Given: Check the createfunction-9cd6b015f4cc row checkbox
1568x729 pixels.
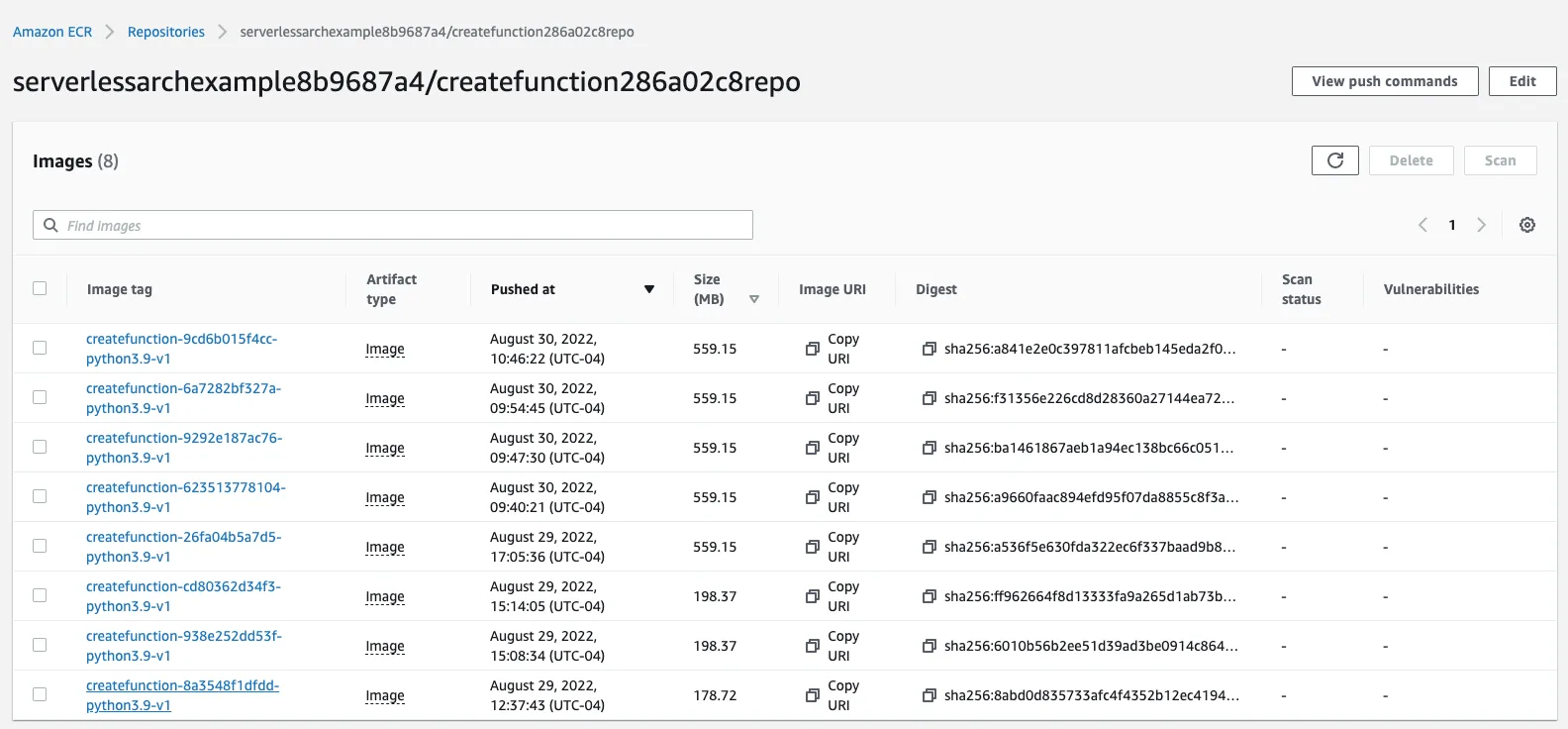Looking at the screenshot, I should click(40, 348).
